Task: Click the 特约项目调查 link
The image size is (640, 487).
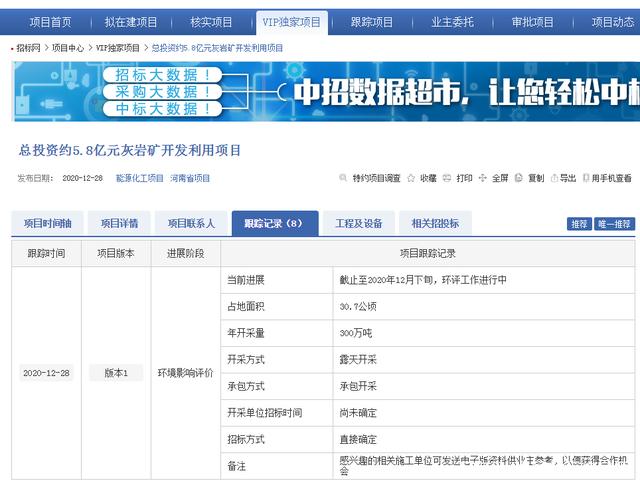Action: 376,178
